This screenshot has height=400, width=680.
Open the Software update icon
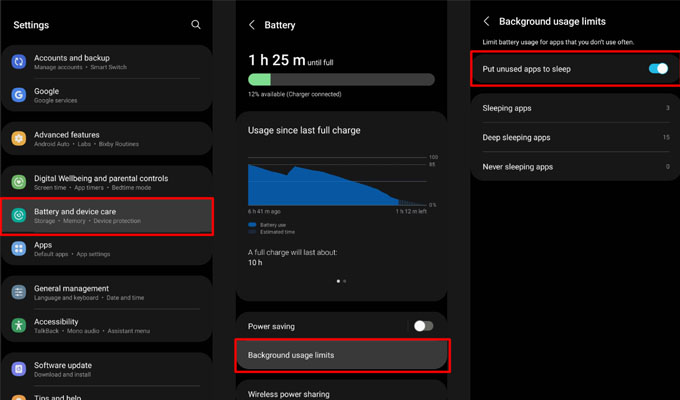[x=19, y=369]
